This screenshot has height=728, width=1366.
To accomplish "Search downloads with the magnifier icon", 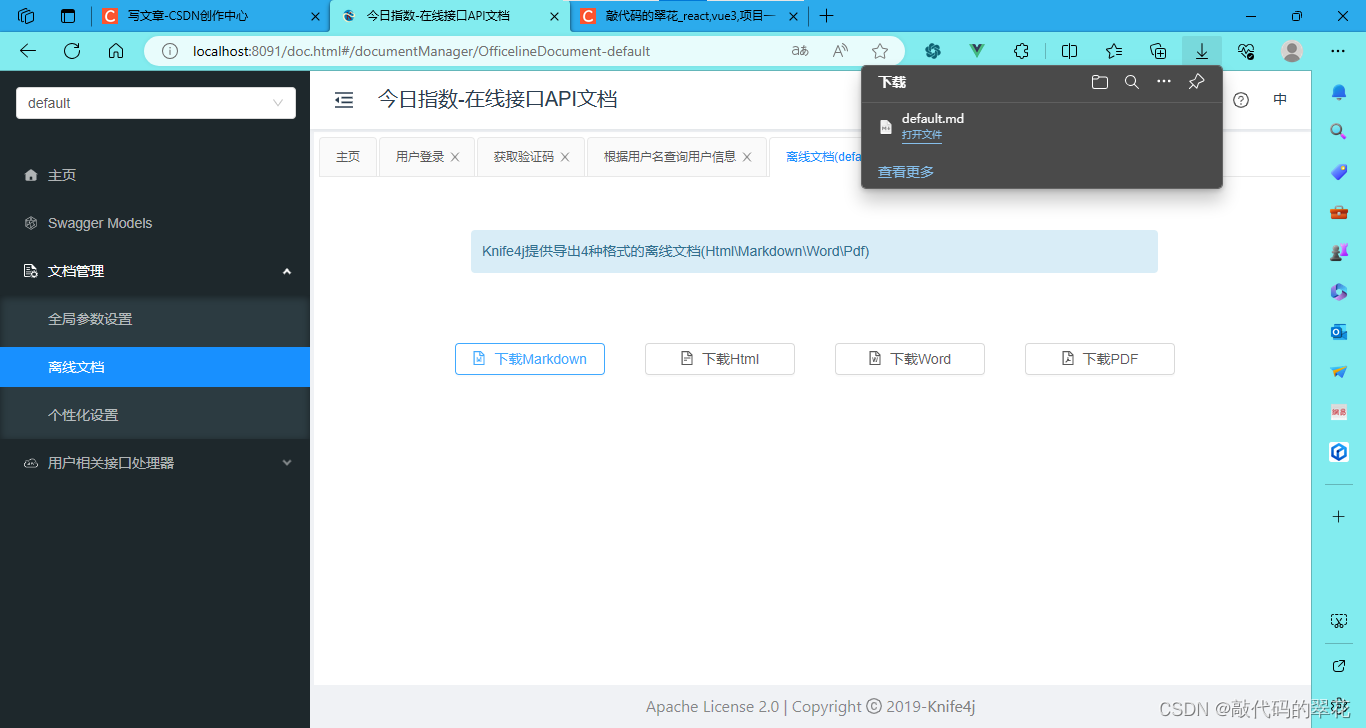I will coord(1132,82).
